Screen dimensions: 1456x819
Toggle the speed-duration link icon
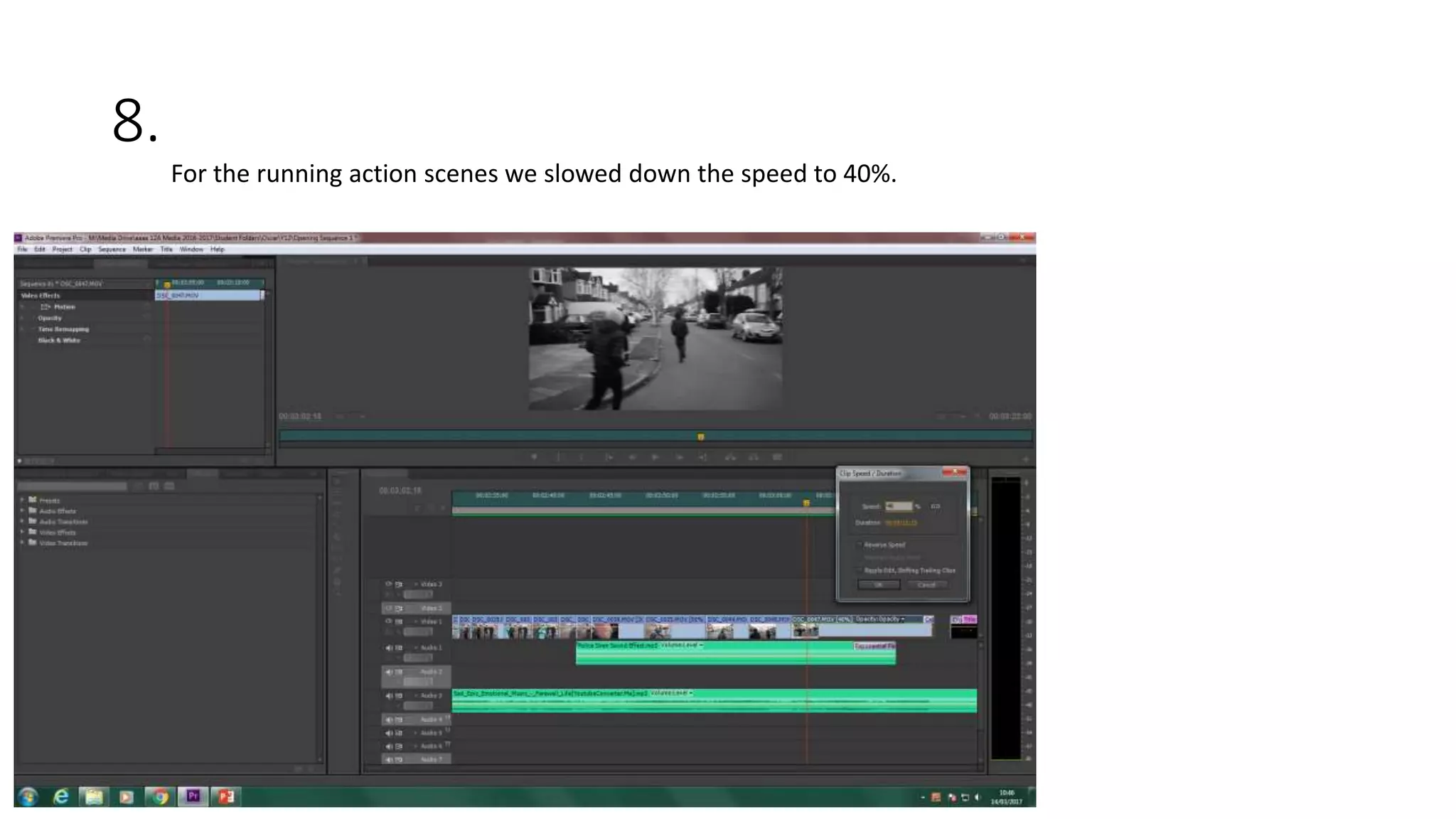(936, 506)
